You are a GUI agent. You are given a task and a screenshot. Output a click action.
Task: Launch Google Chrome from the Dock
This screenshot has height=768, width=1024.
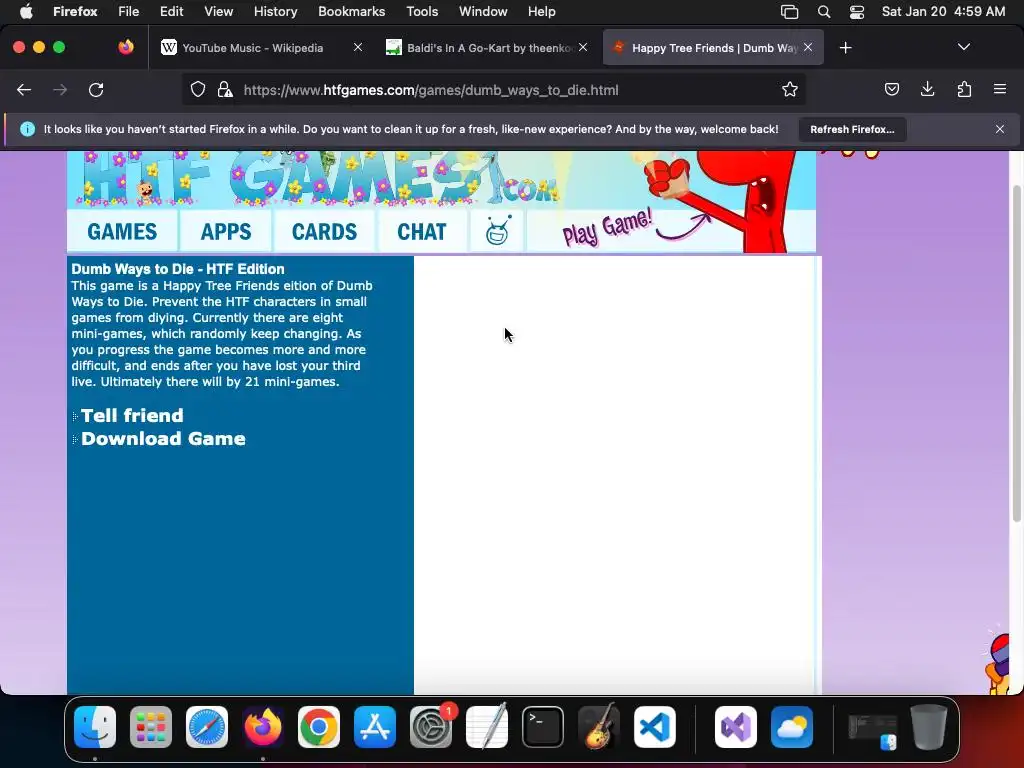(x=319, y=727)
